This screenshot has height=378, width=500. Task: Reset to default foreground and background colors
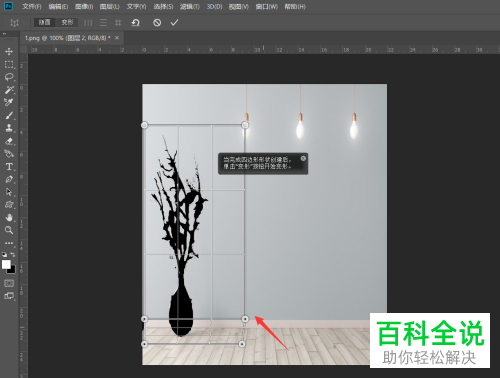pyautogui.click(x=4, y=254)
